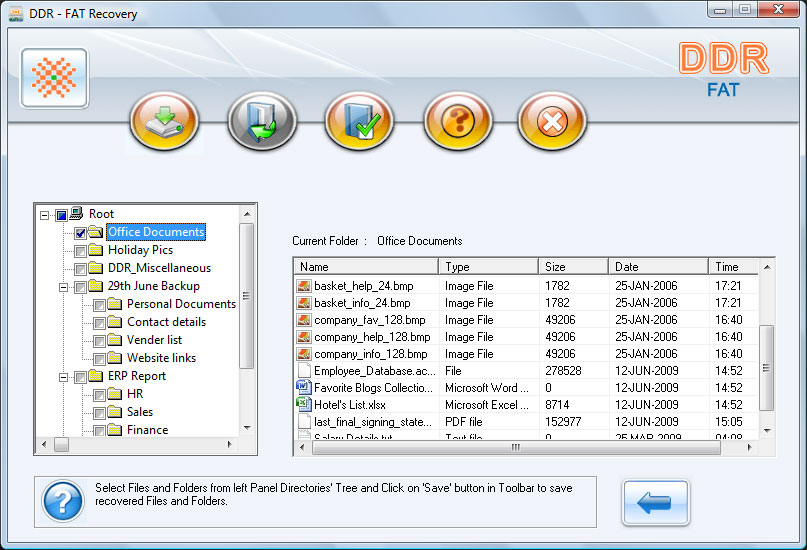Image resolution: width=807 pixels, height=550 pixels.
Task: Collapse the 29th June Backup node
Action: [x=64, y=287]
